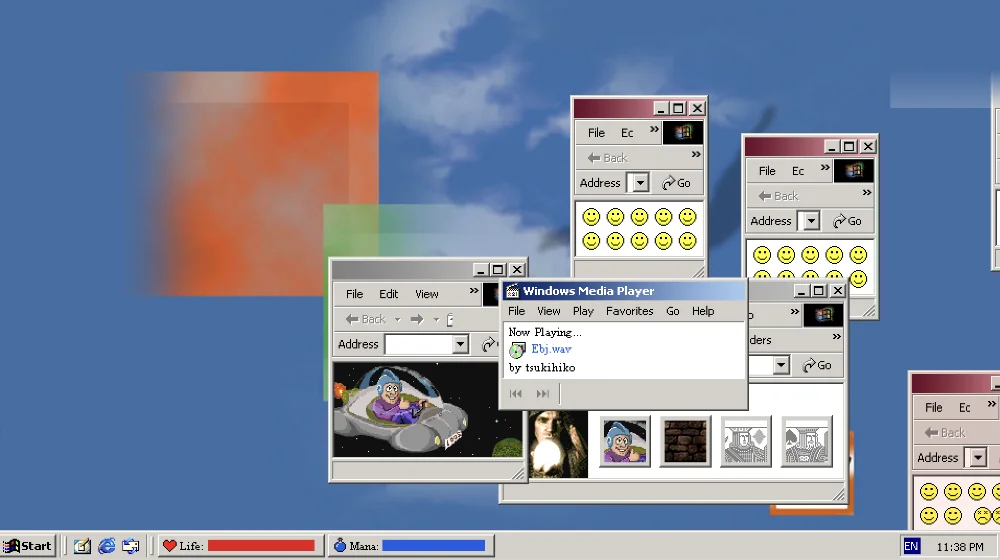
Task: Select the king playing card thumbnail
Action: click(x=746, y=441)
